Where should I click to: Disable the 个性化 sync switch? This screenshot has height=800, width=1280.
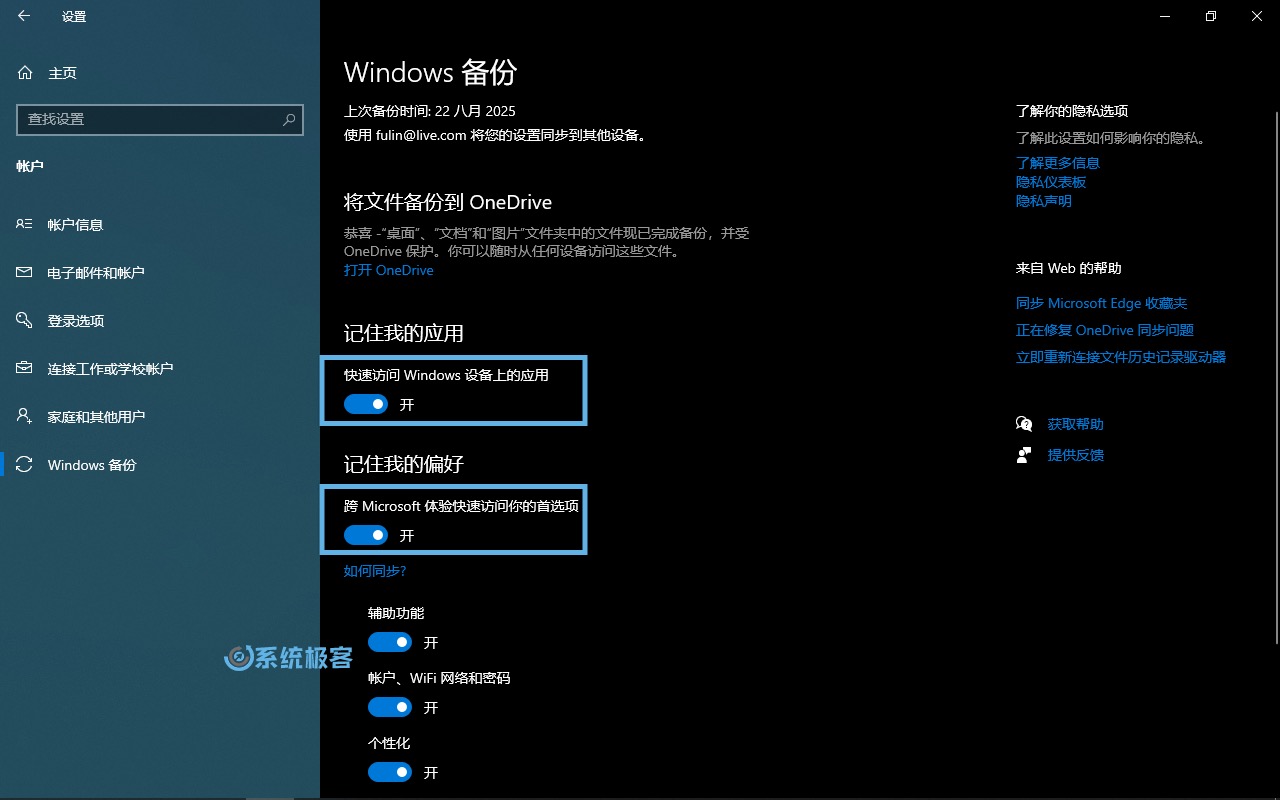pos(390,772)
